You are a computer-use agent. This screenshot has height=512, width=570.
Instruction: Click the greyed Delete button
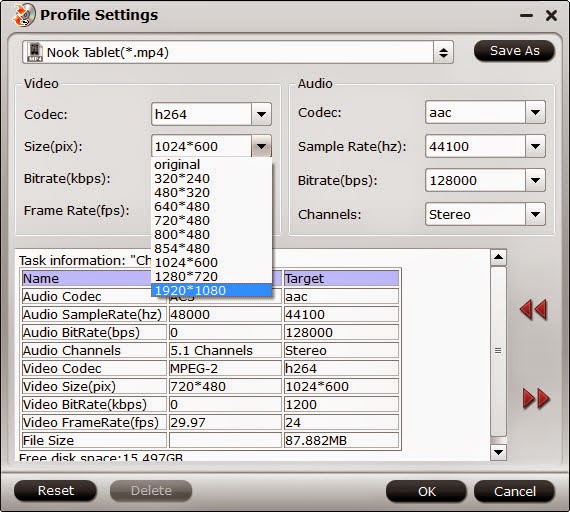(151, 491)
